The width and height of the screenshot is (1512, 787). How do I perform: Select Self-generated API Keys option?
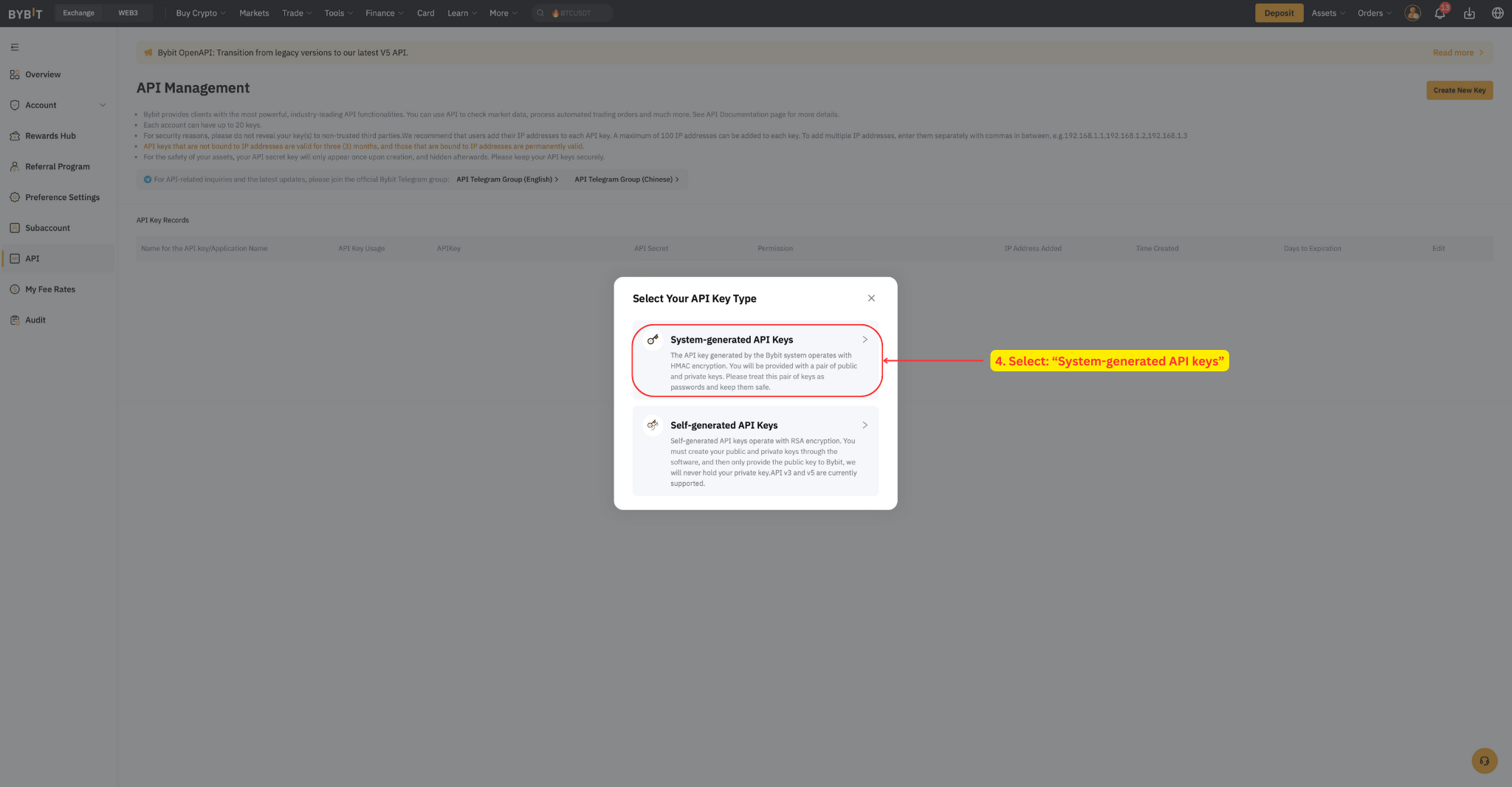pos(755,451)
